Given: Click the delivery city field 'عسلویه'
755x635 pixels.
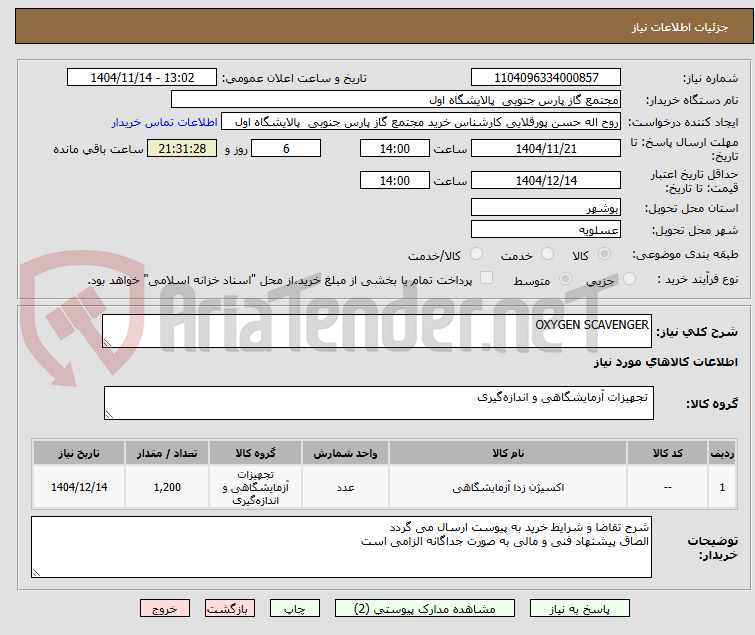Looking at the screenshot, I should [546, 230].
